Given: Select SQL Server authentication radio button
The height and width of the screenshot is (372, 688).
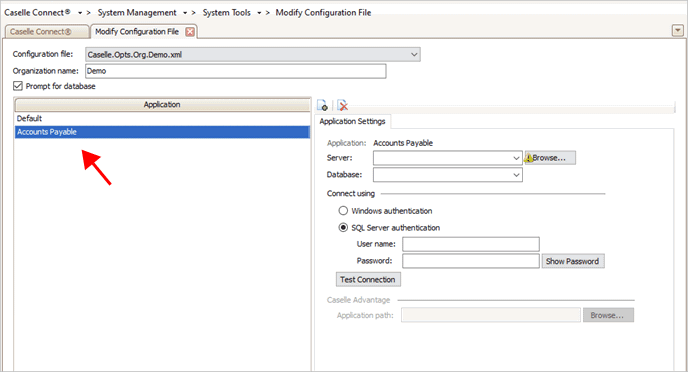Looking at the screenshot, I should click(343, 228).
